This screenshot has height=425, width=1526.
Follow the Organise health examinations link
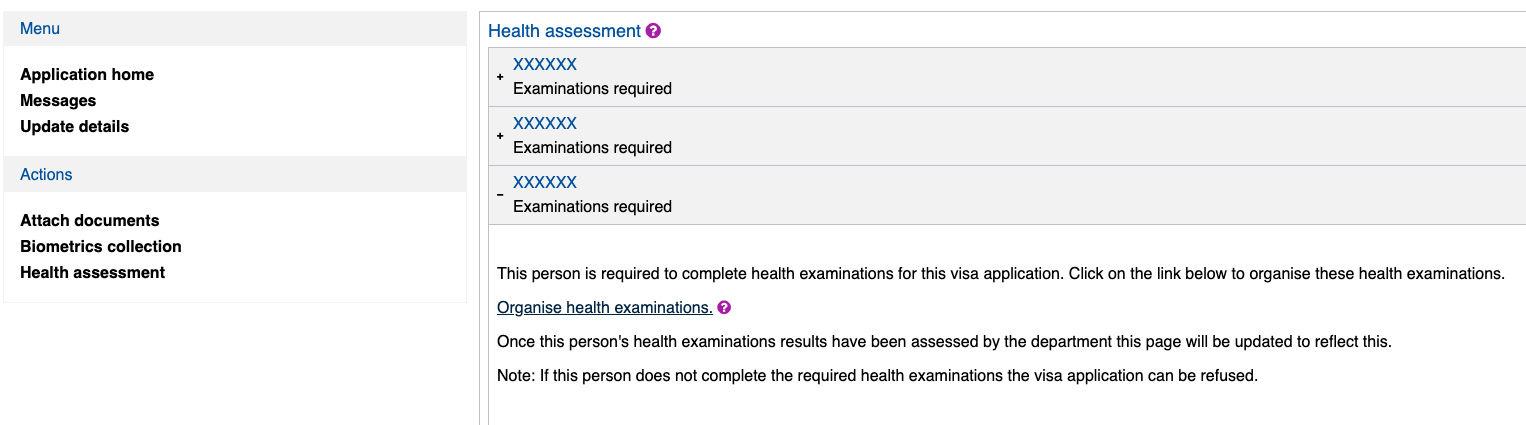coord(604,308)
